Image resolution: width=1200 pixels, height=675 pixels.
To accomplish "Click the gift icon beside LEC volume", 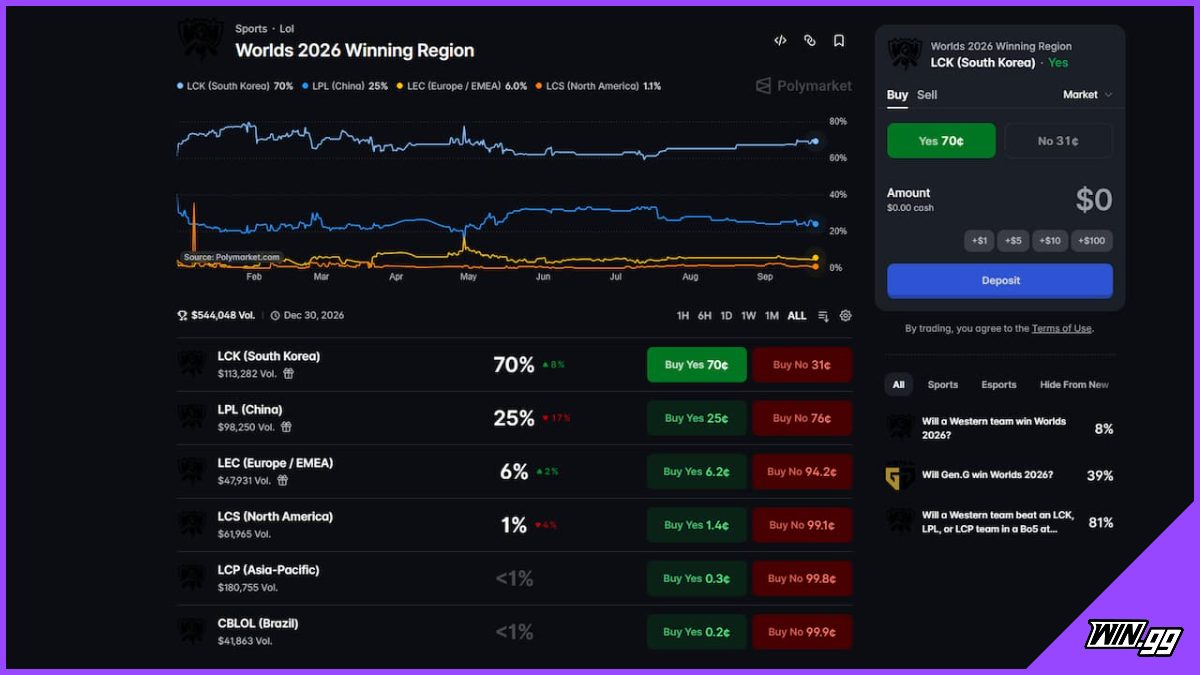I will tap(282, 480).
